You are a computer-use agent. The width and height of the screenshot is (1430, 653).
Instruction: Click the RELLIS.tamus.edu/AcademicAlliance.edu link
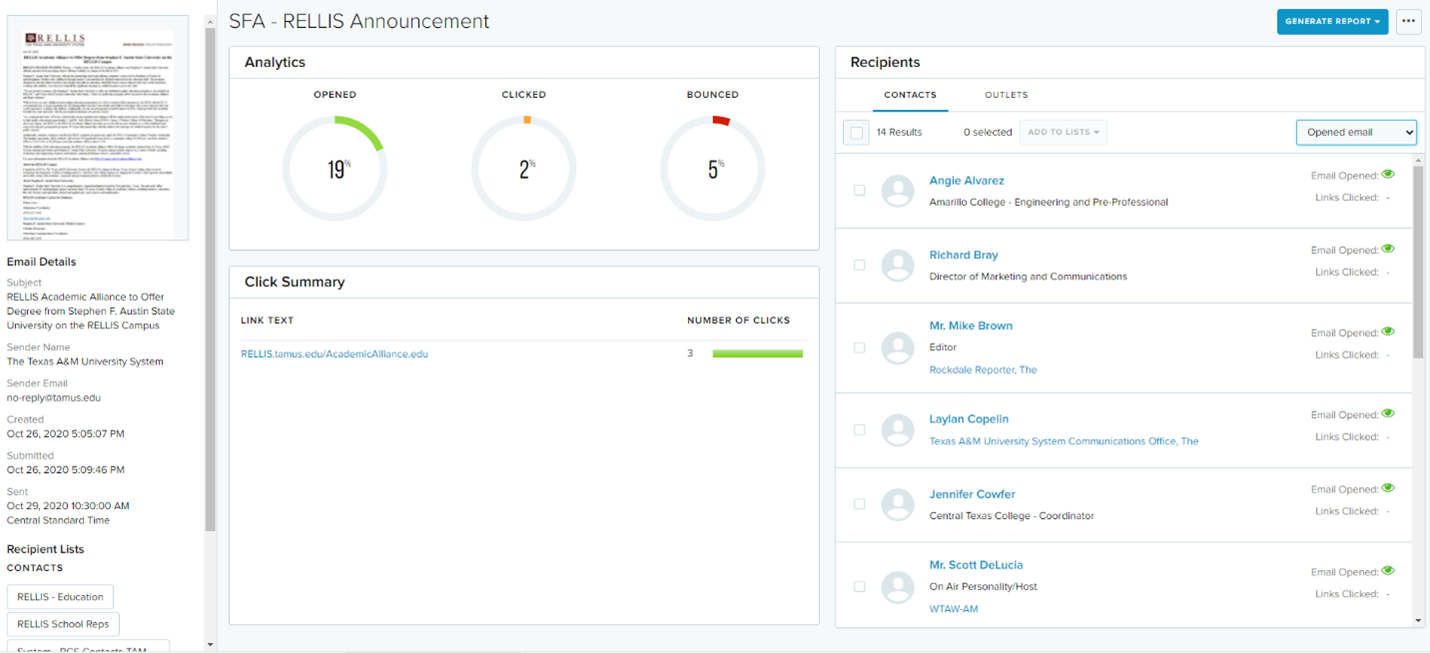pos(334,354)
